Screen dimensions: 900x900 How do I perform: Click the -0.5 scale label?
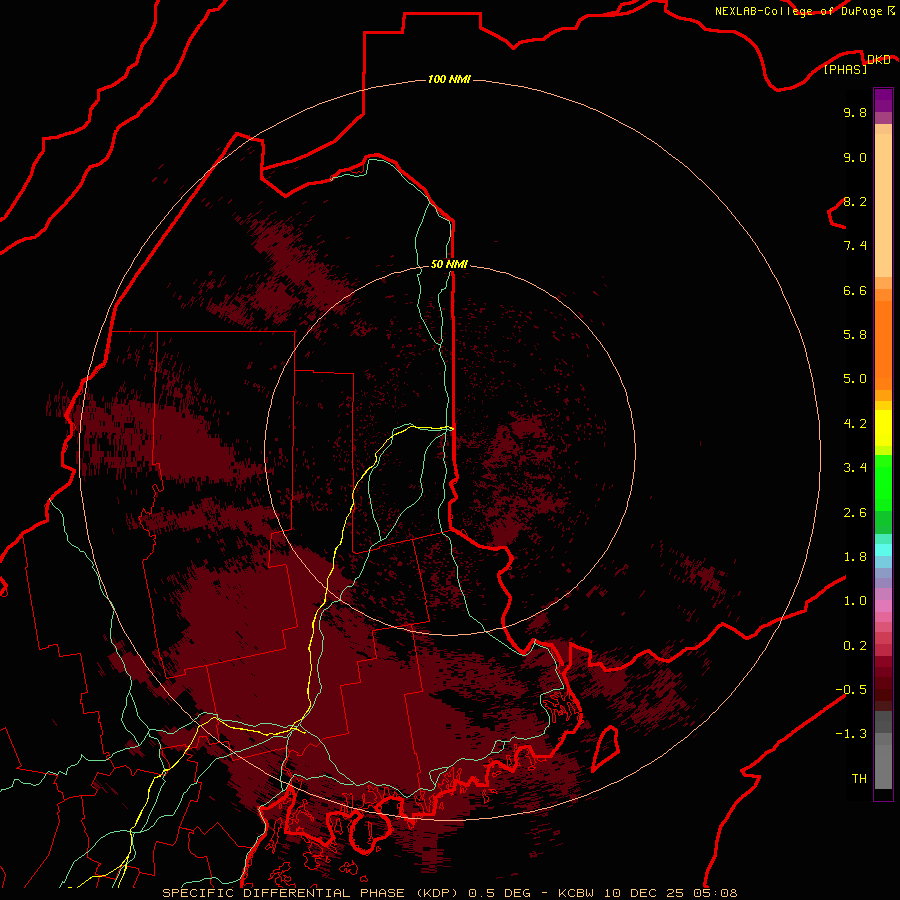point(851,690)
